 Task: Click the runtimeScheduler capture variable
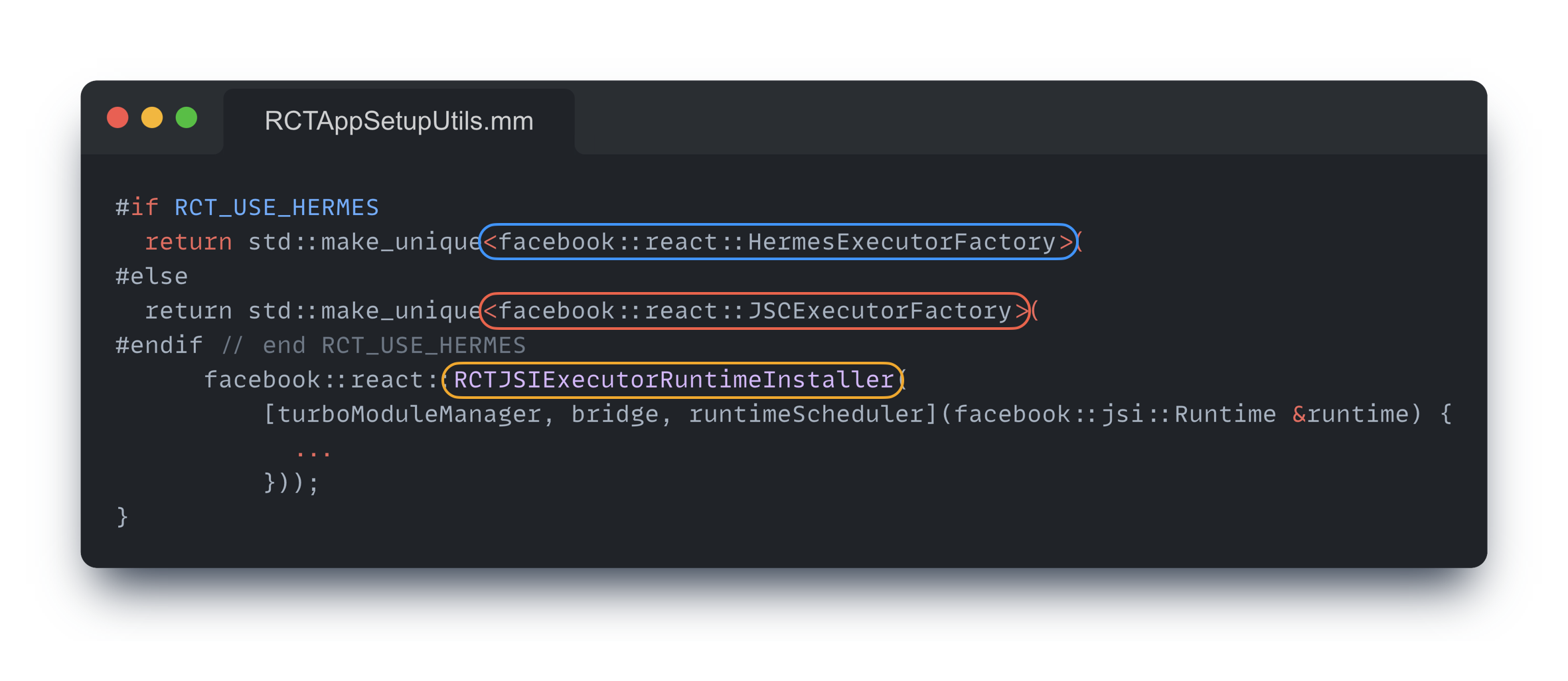coord(807,415)
